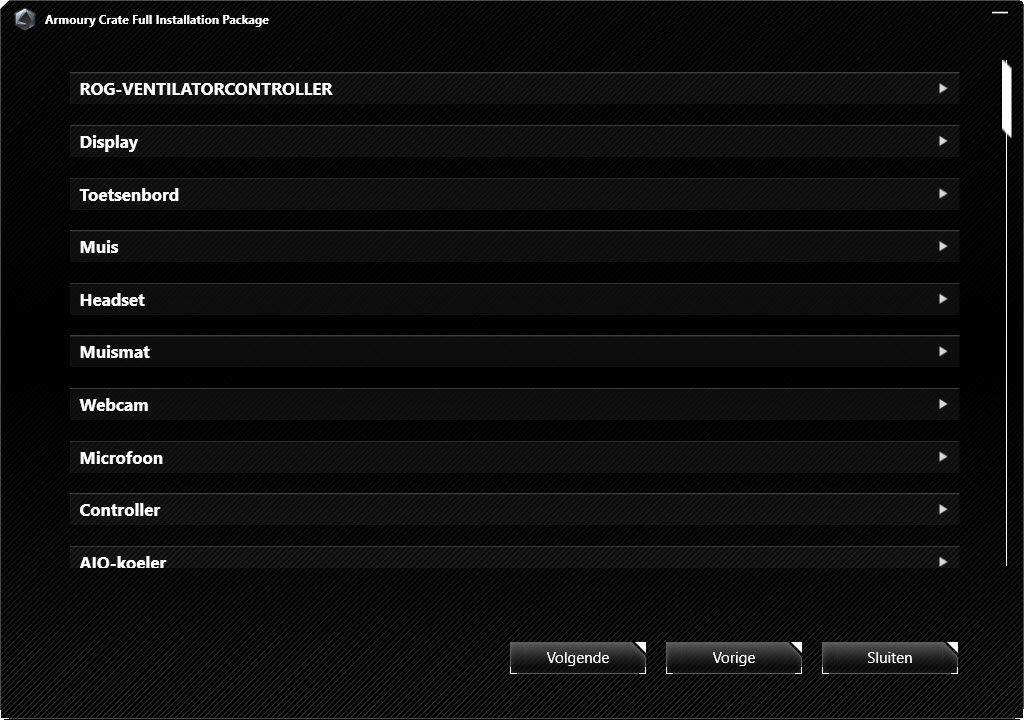Screen dimensions: 1024x720
Task: Expand the Microfoon section arrow
Action: [942, 457]
